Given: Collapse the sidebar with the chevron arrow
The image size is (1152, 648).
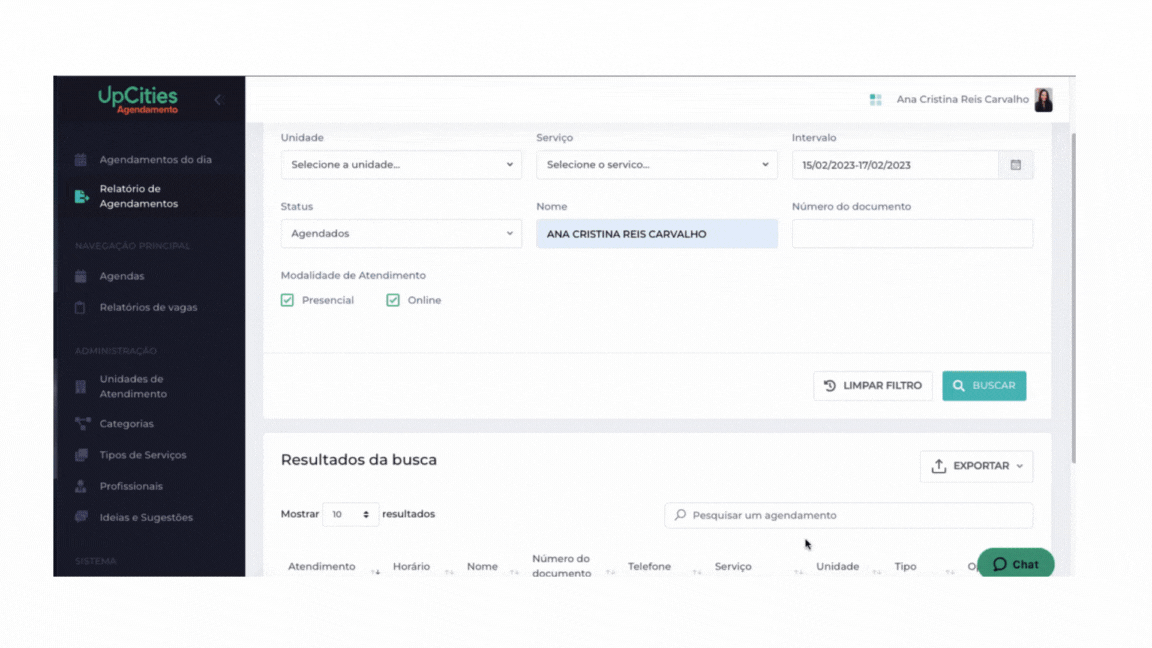Looking at the screenshot, I should (x=218, y=99).
